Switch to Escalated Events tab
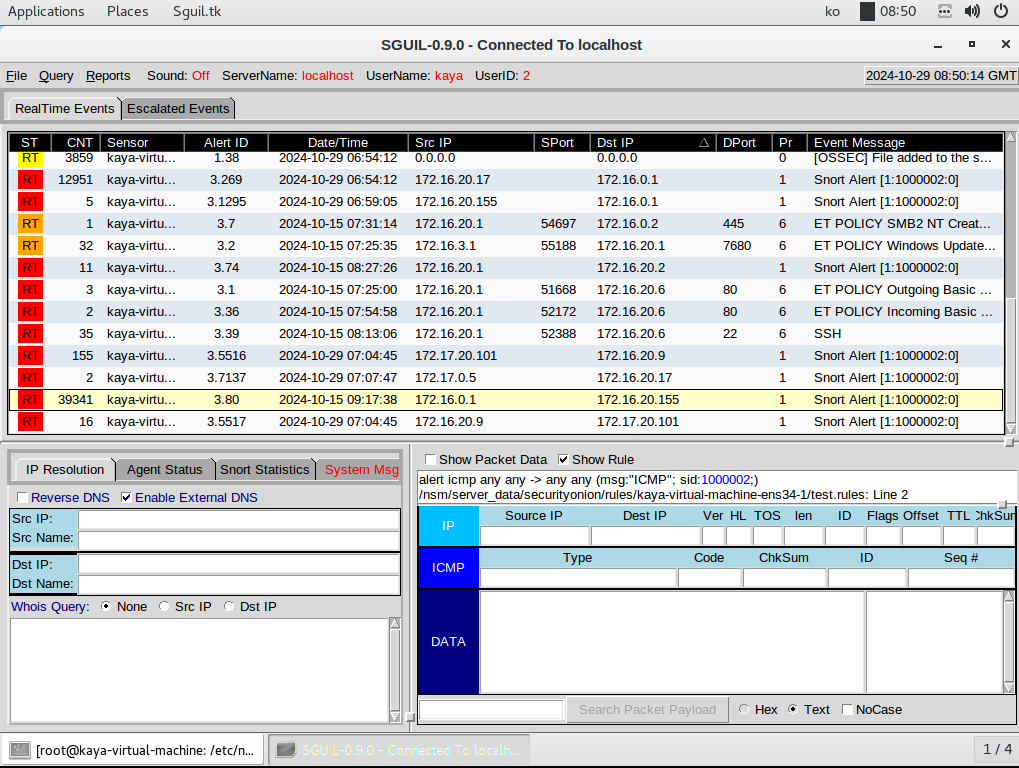The height and width of the screenshot is (768, 1019). (178, 109)
